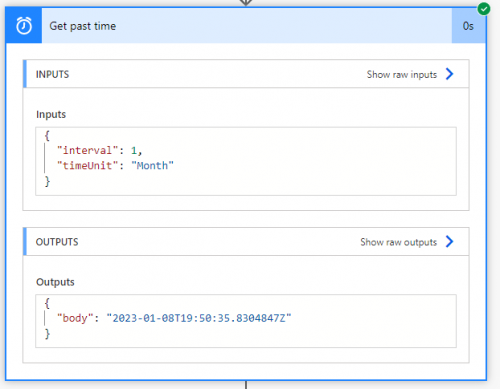Click the green success checkmark badge
500x389 pixels.
484,9
